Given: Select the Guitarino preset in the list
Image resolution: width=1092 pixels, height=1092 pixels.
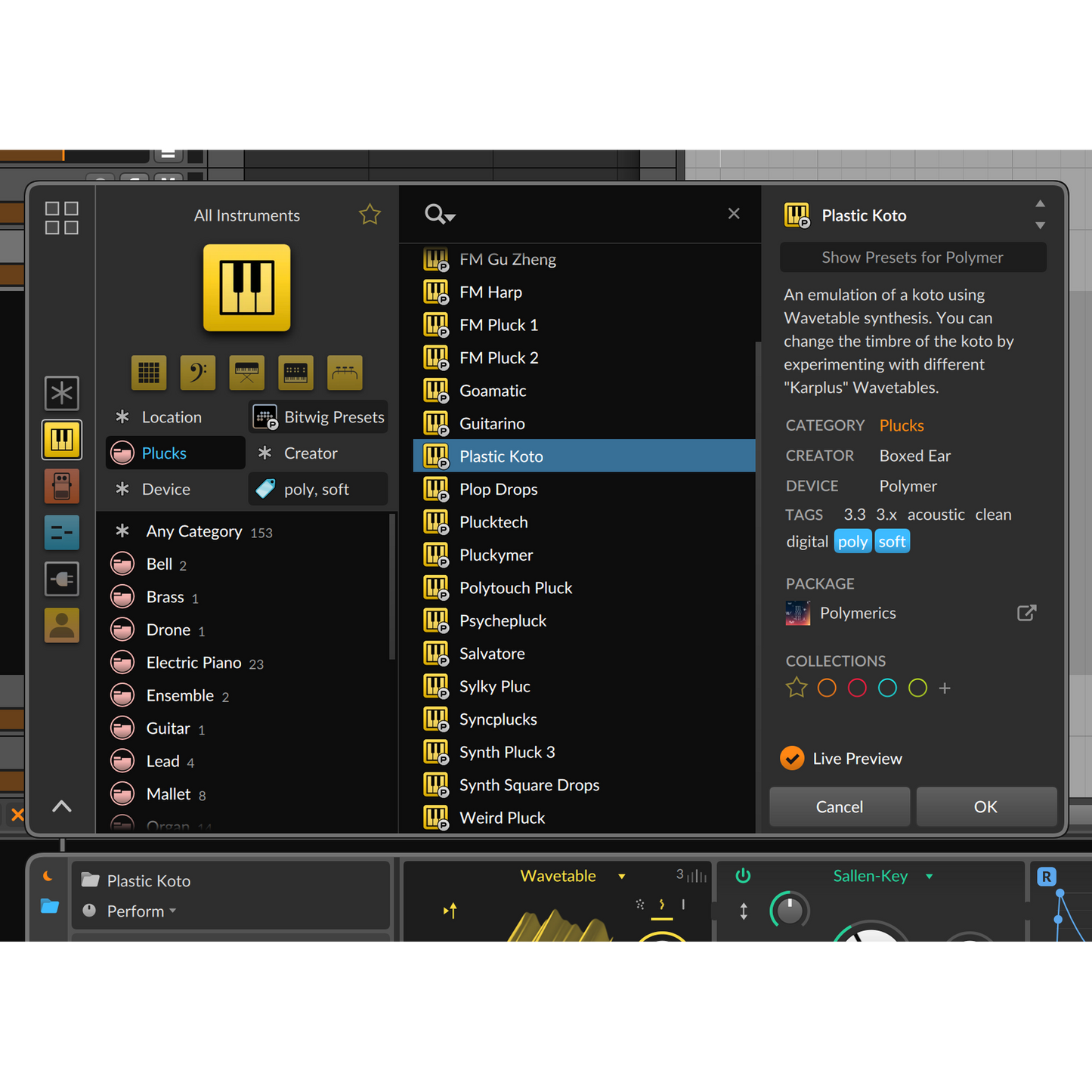Looking at the screenshot, I should point(491,423).
